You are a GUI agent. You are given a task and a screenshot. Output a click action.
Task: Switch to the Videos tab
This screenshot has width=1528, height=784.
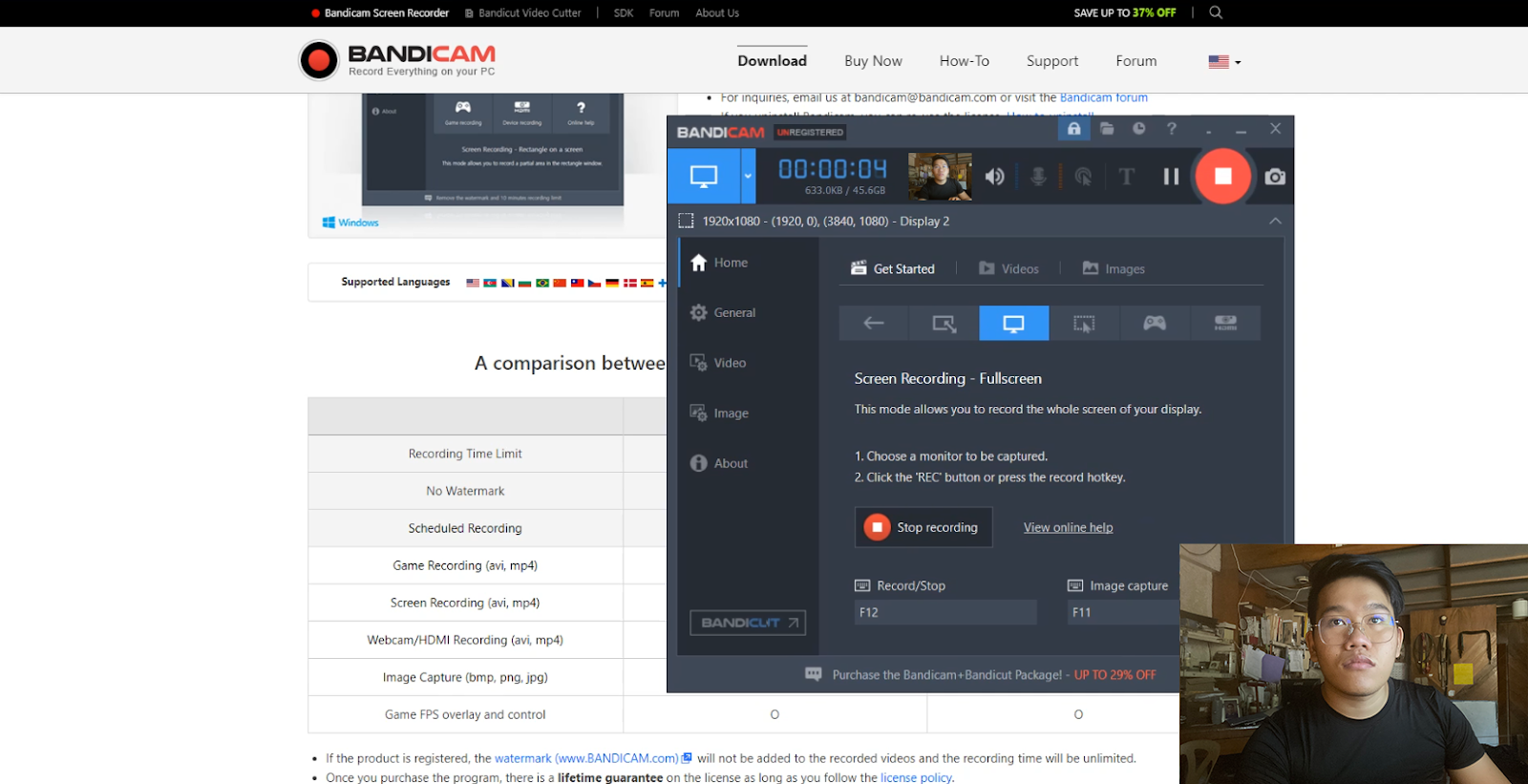(x=1008, y=268)
